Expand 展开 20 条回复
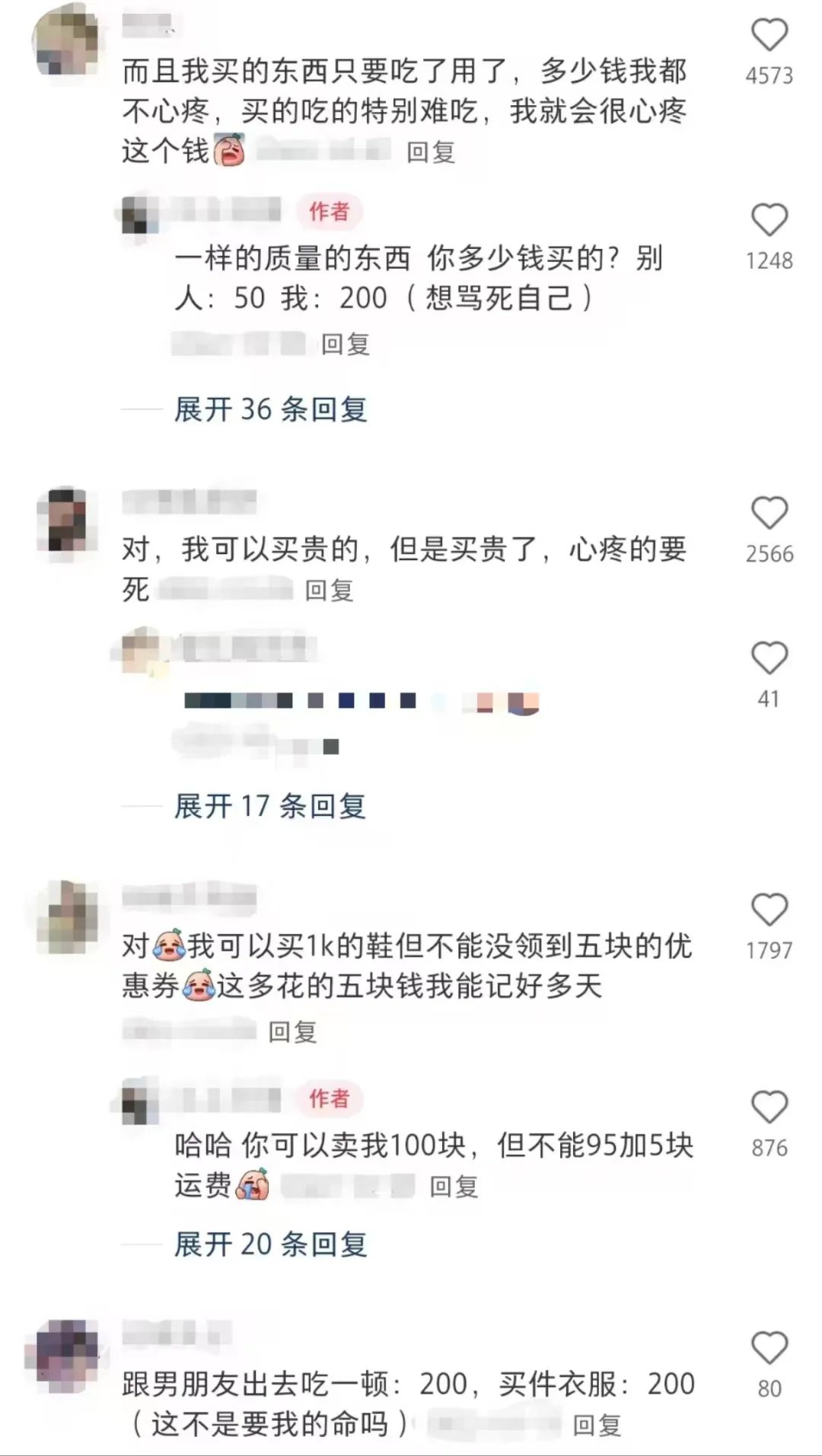822x1456 pixels. [270, 1244]
